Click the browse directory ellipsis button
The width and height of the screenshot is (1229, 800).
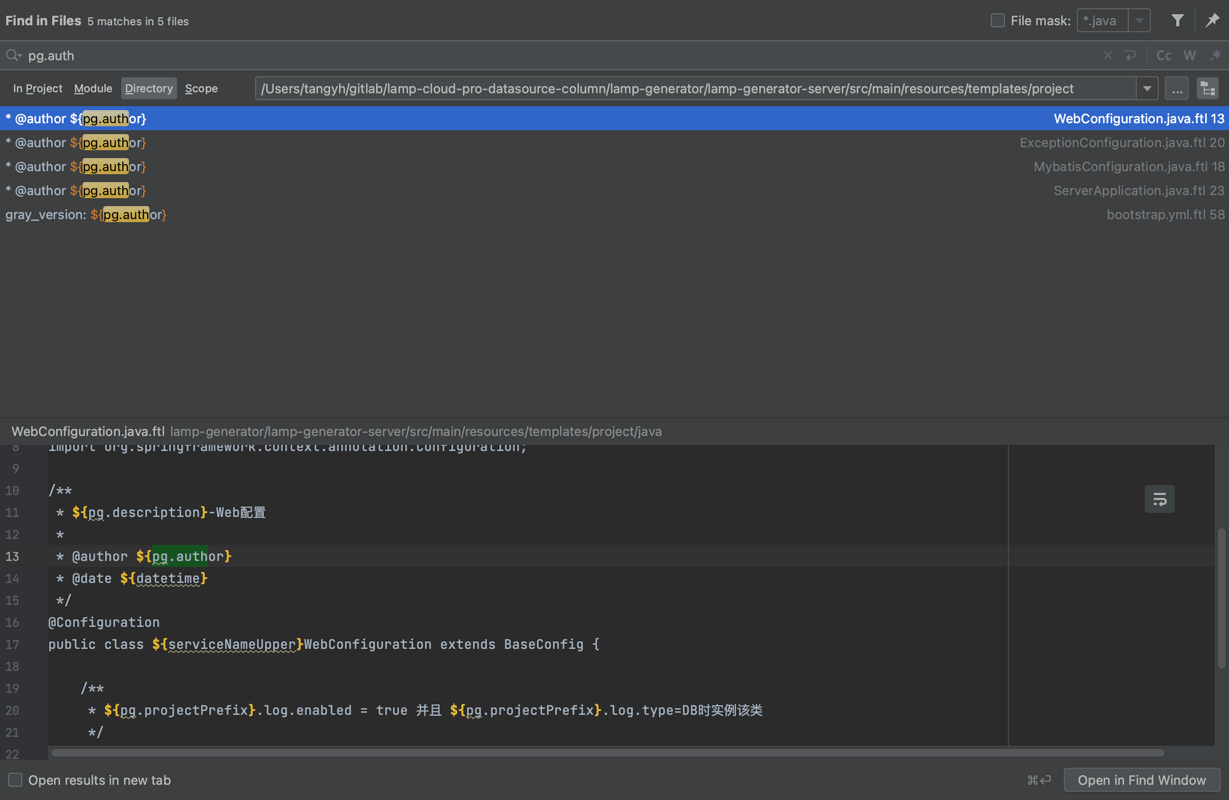tap(1177, 89)
